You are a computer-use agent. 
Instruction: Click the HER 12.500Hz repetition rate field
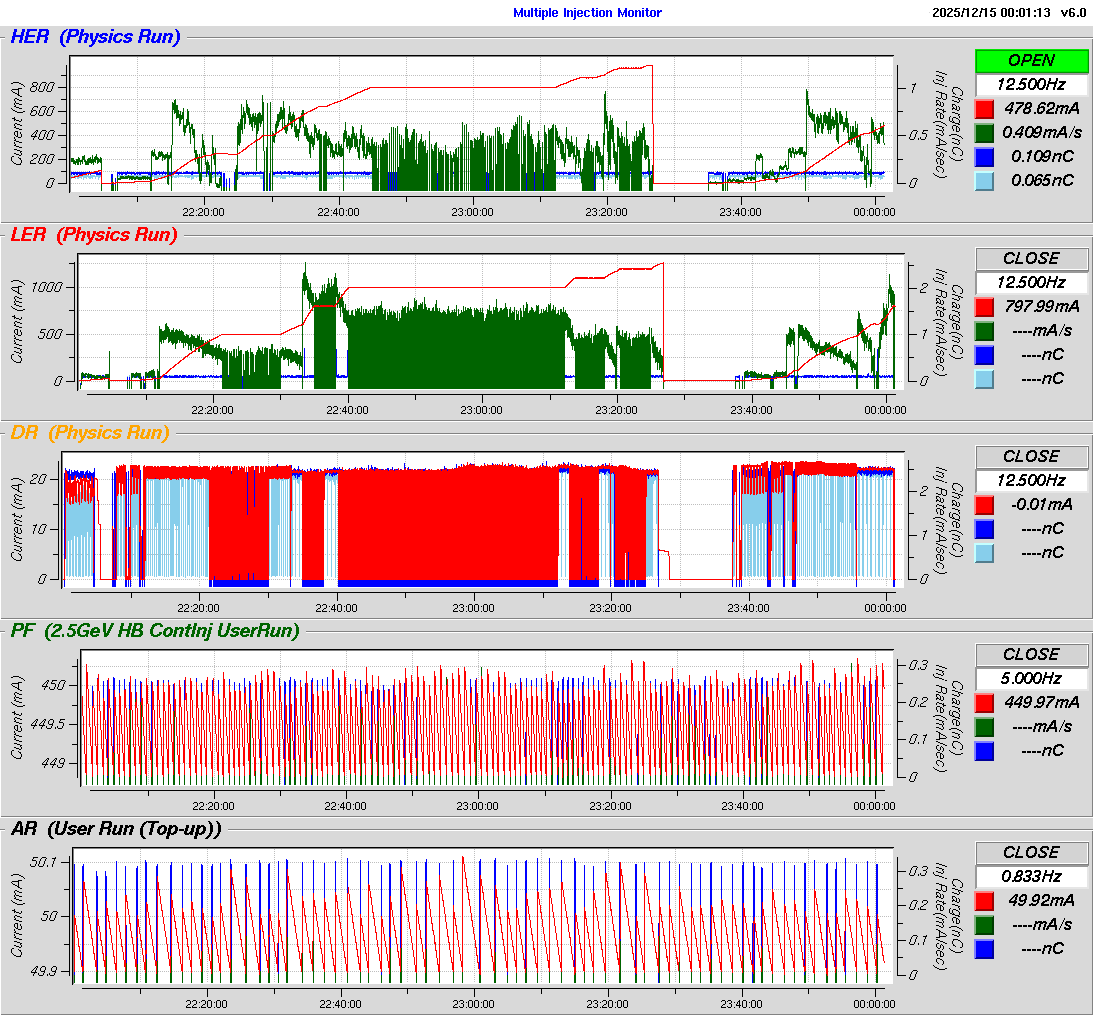1031,85
